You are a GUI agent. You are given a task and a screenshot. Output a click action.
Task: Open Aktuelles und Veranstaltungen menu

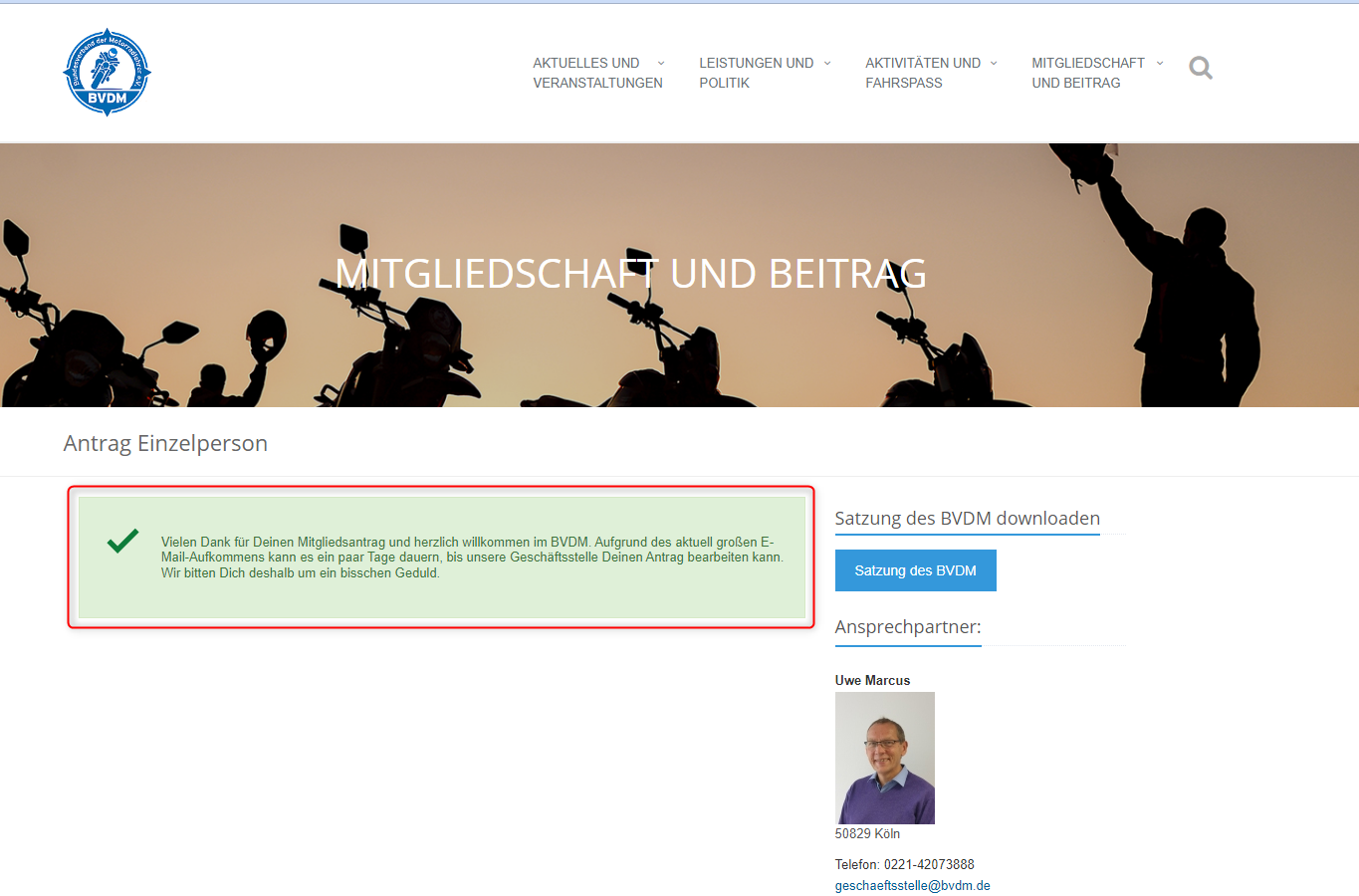[597, 73]
